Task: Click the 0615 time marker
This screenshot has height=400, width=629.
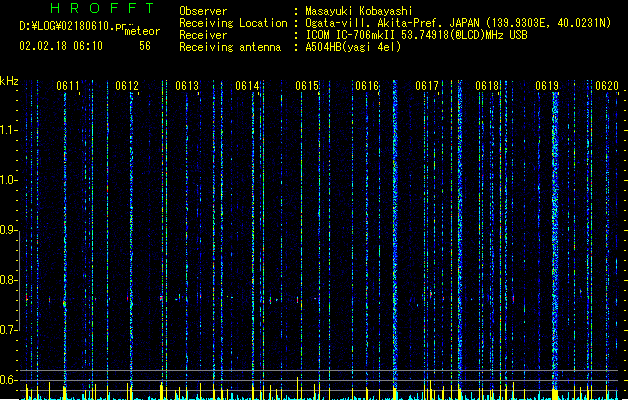Action: [x=307, y=86]
